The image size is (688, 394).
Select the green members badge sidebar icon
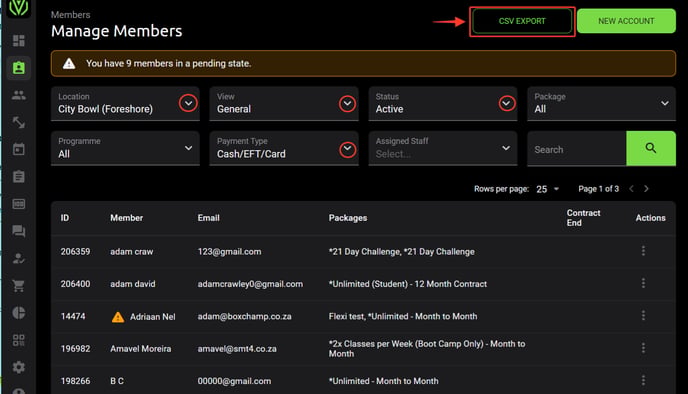click(18, 68)
